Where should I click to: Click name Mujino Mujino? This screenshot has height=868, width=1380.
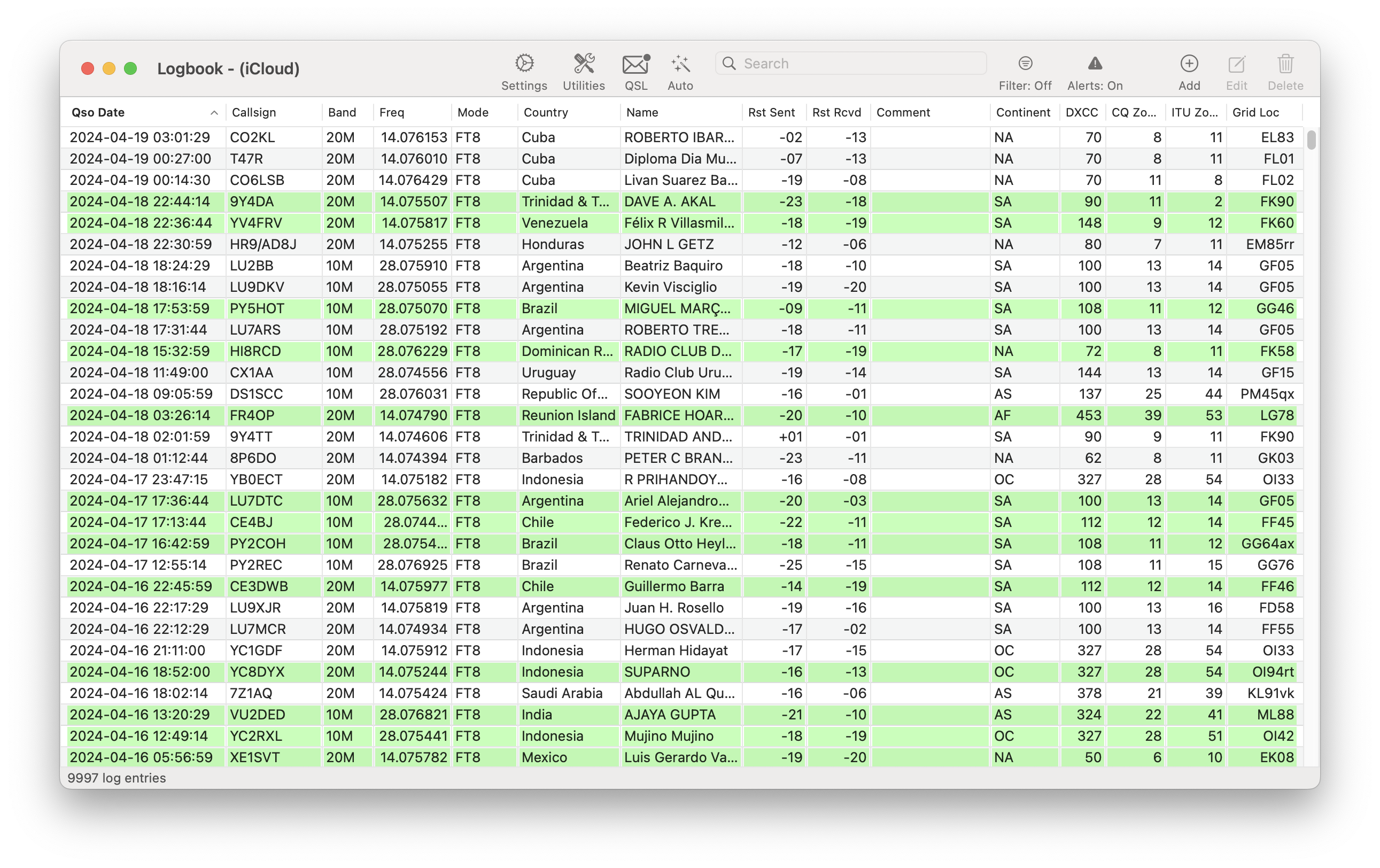point(668,736)
